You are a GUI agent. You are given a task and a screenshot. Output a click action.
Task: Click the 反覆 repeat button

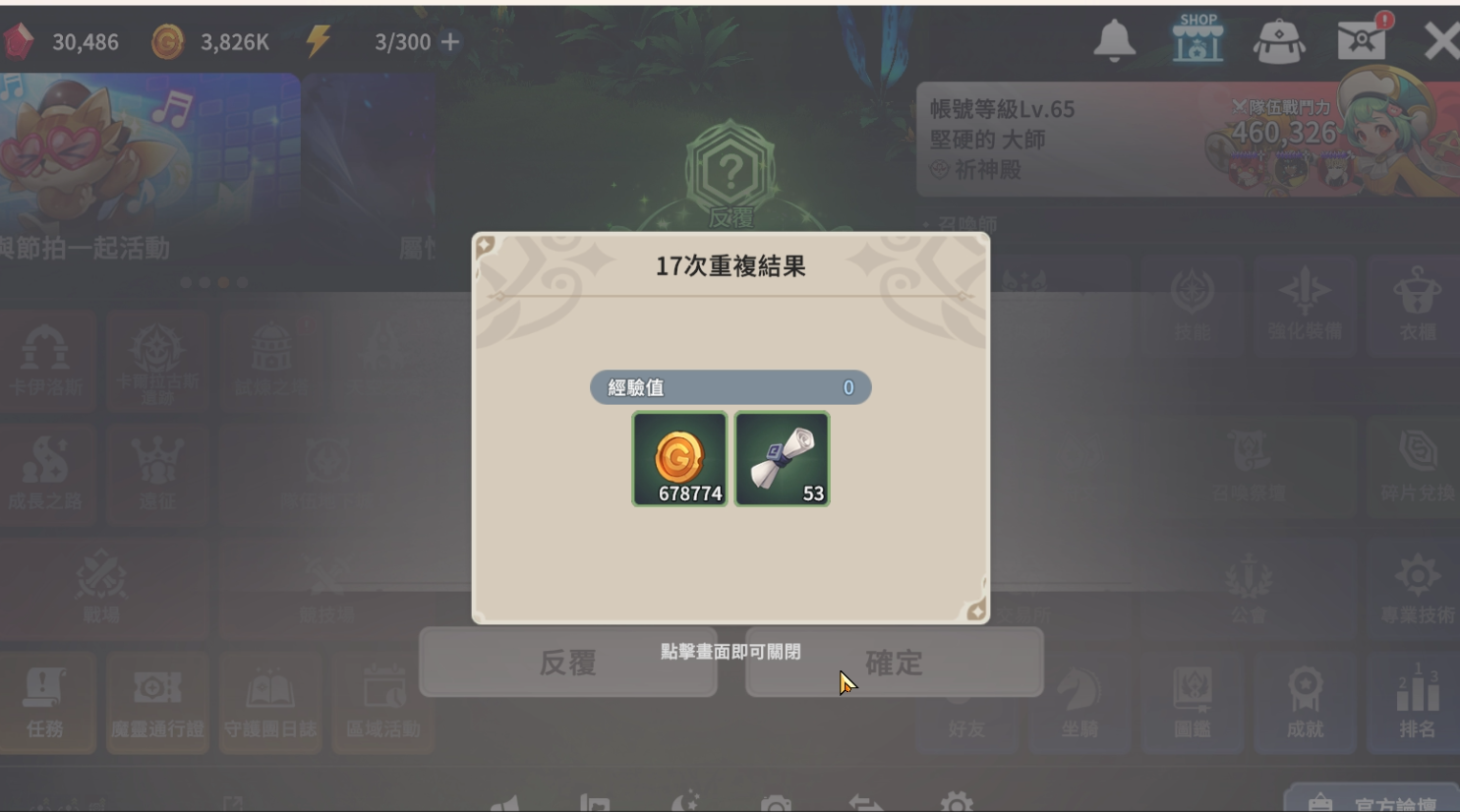[x=568, y=663]
